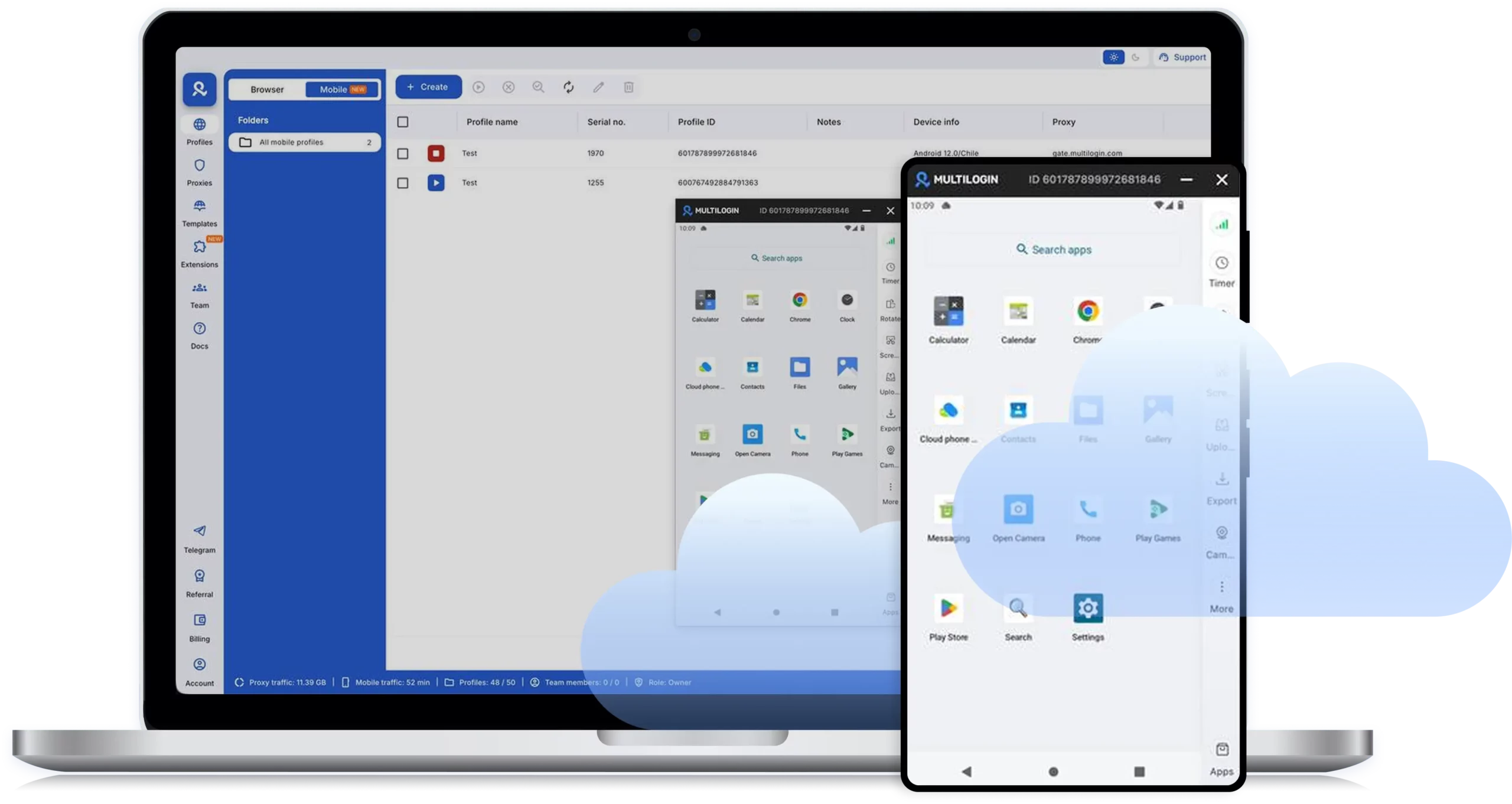Refresh the profiles list
1512x804 pixels.
(568, 87)
